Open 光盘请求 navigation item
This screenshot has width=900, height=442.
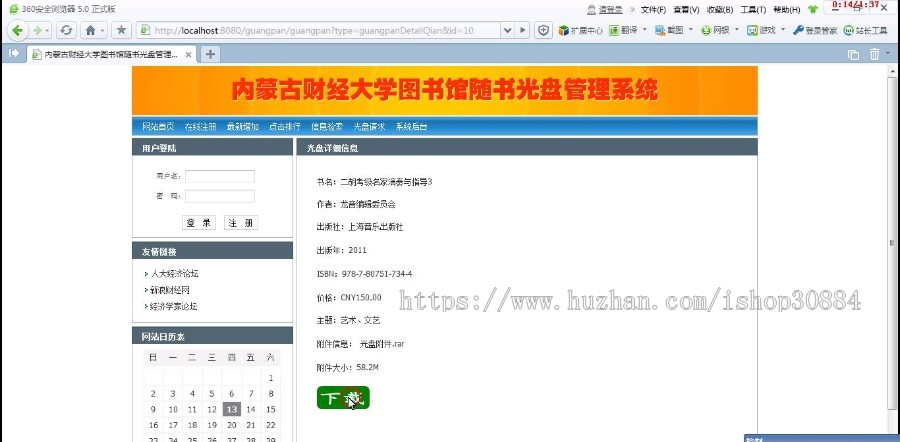(369, 127)
